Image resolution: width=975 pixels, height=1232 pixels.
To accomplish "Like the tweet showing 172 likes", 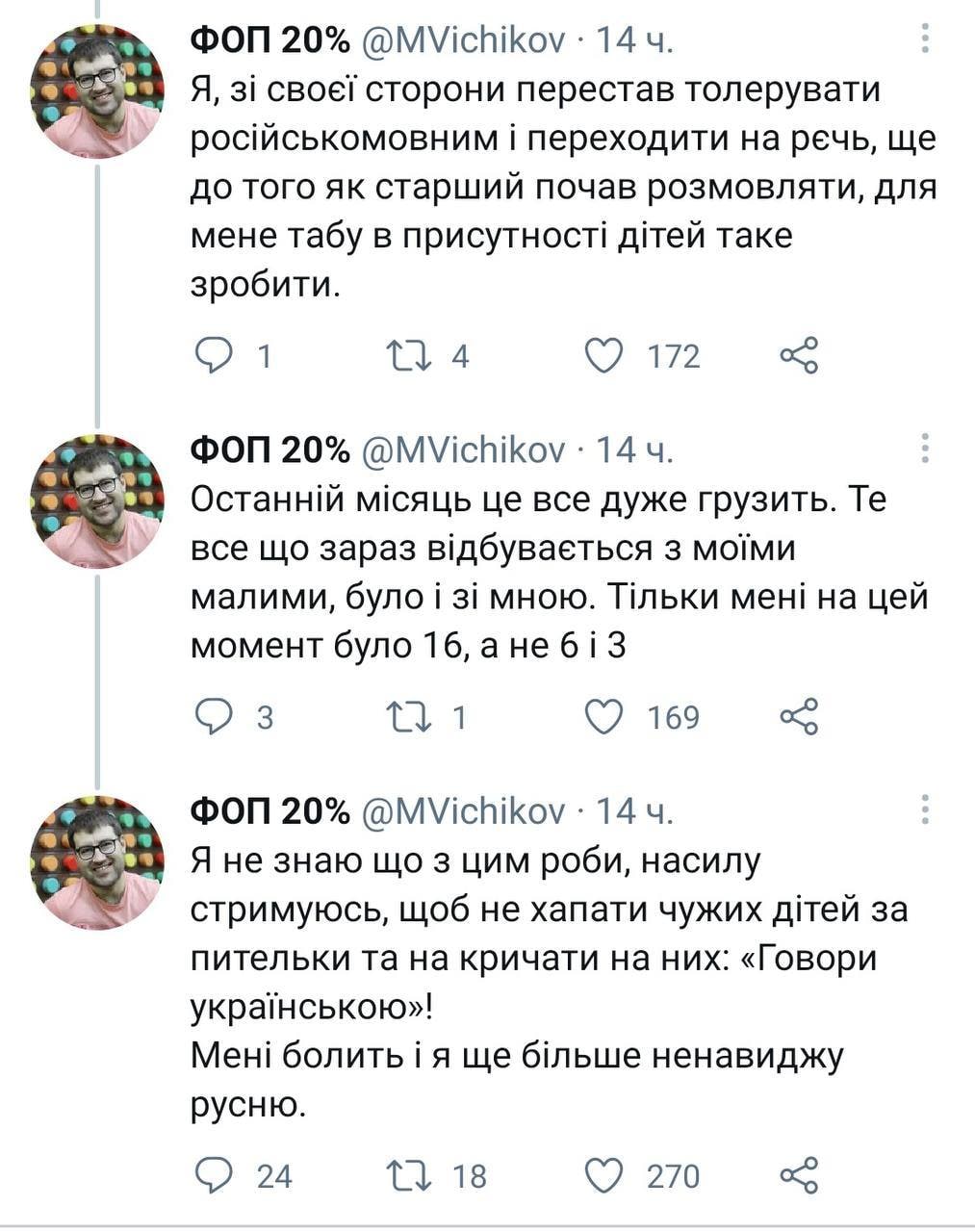I will pos(604,356).
